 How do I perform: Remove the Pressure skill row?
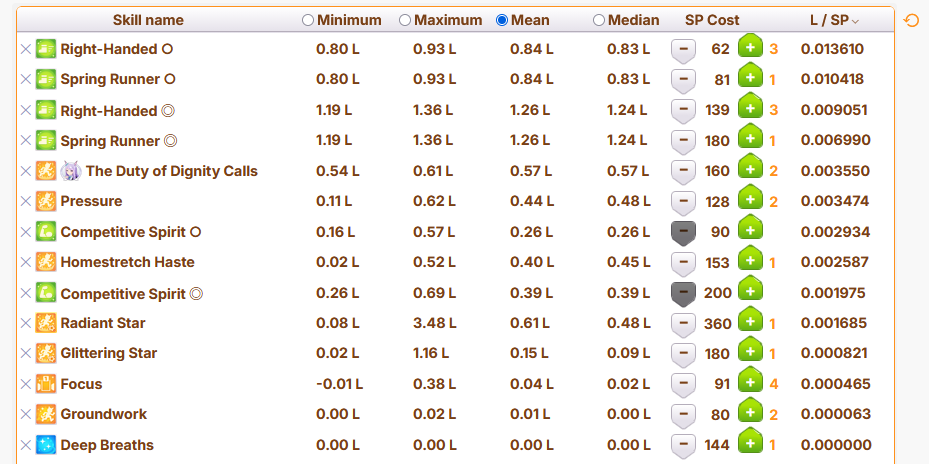25,201
